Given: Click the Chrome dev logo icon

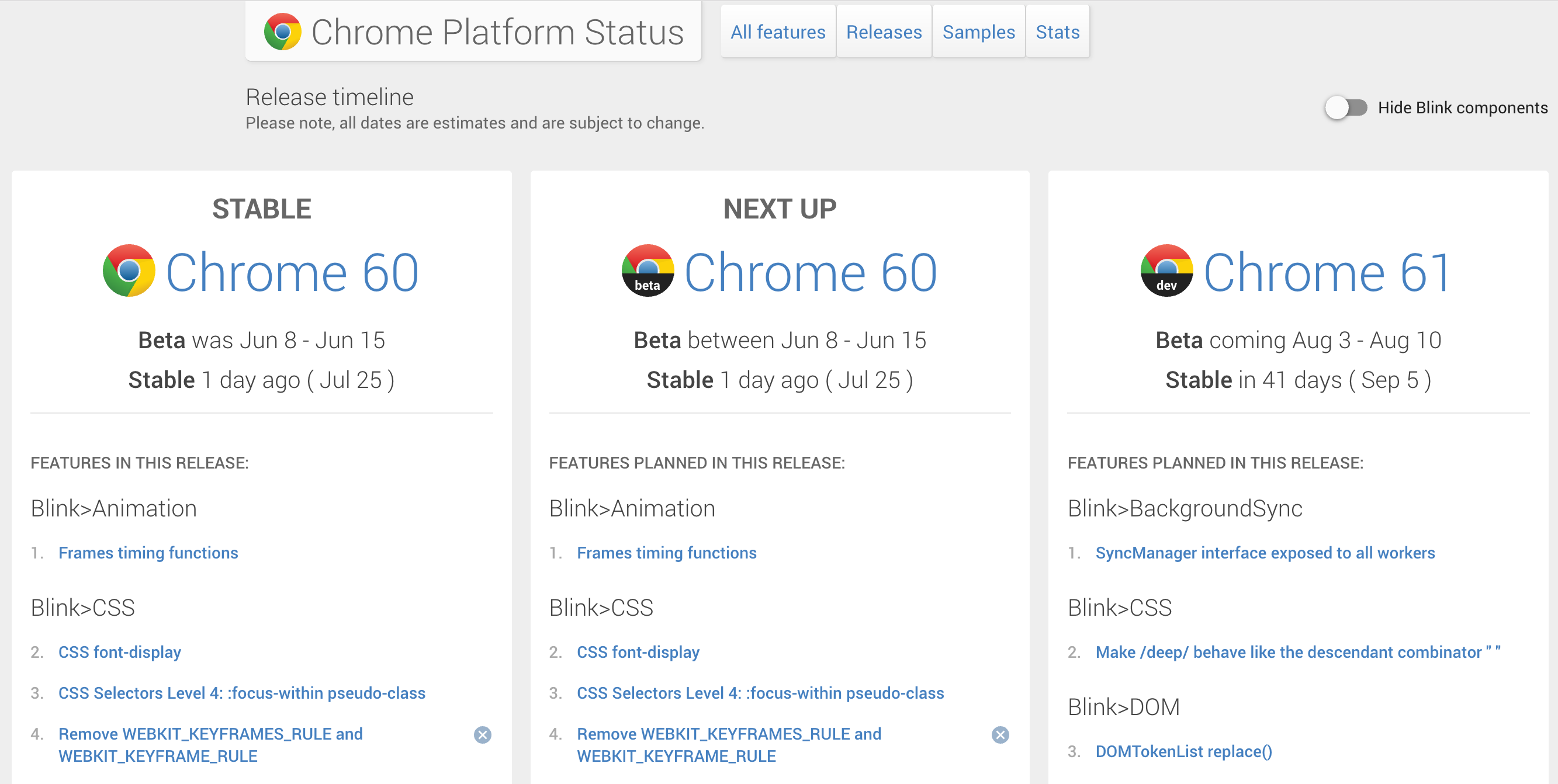Looking at the screenshot, I should [x=1166, y=271].
